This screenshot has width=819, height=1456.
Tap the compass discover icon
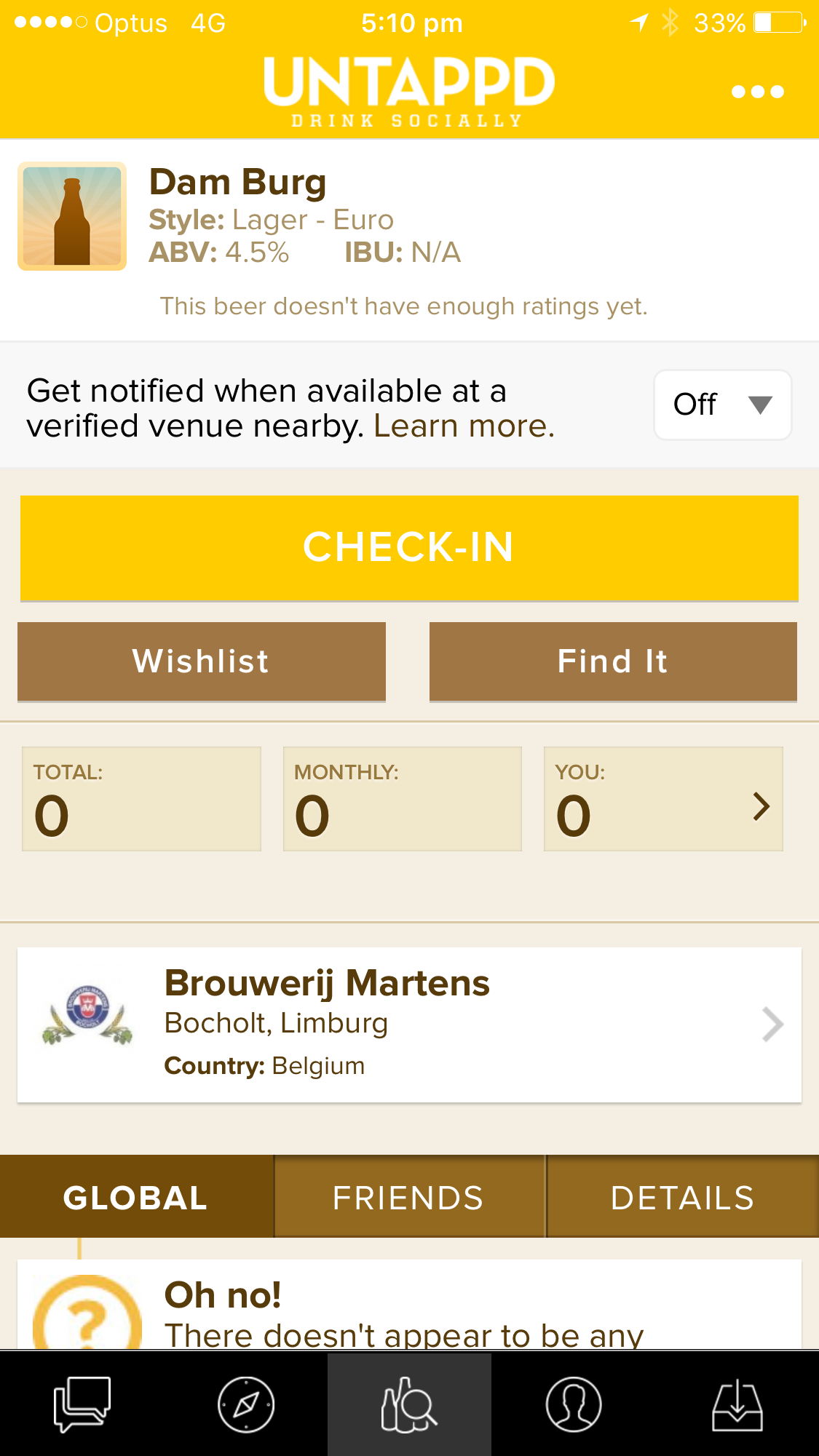(x=246, y=1404)
